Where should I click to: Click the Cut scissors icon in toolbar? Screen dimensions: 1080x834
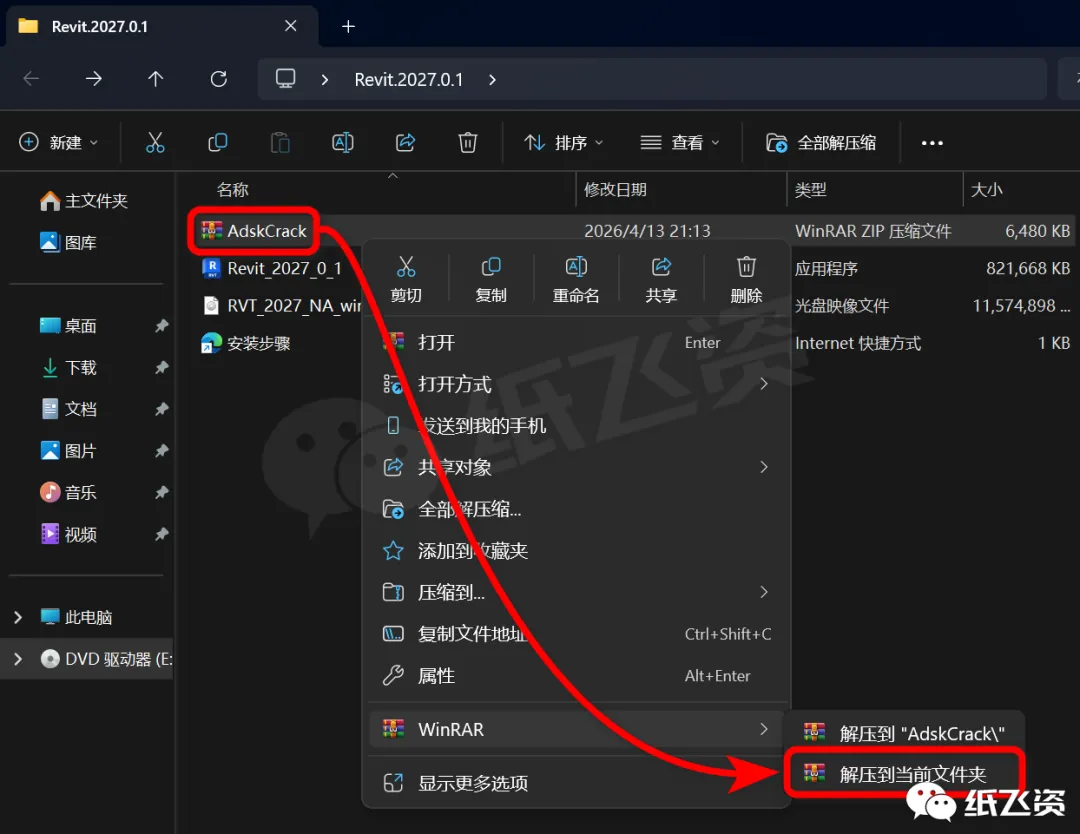click(155, 143)
